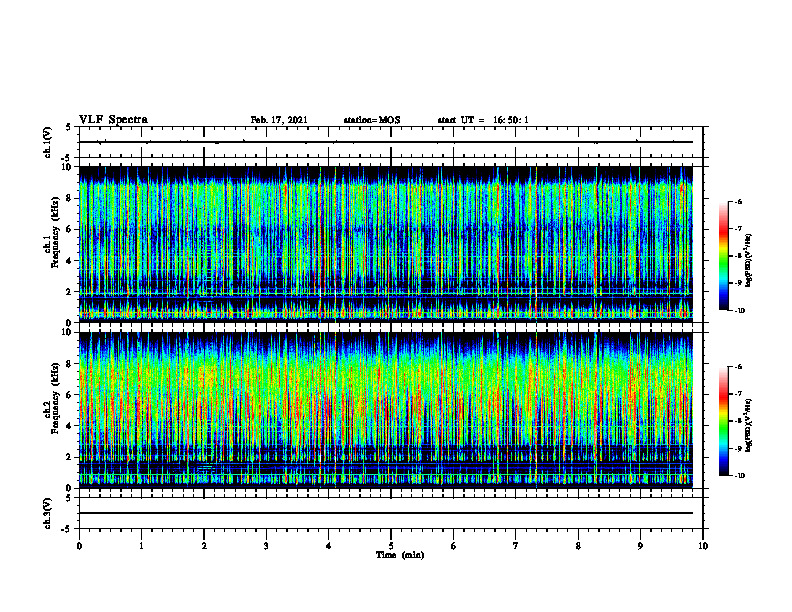Click tick label '1' on the Time axis
The image size is (792, 612).
pyautogui.click(x=141, y=546)
